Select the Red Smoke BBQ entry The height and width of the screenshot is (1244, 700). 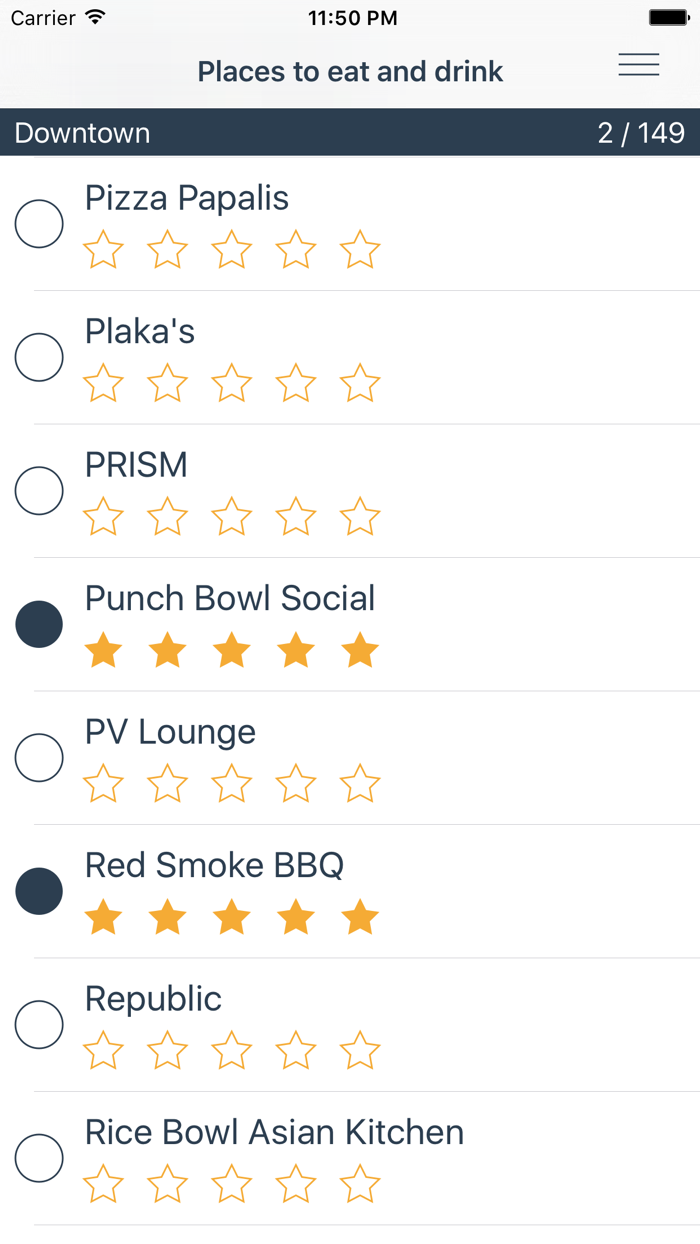click(215, 864)
